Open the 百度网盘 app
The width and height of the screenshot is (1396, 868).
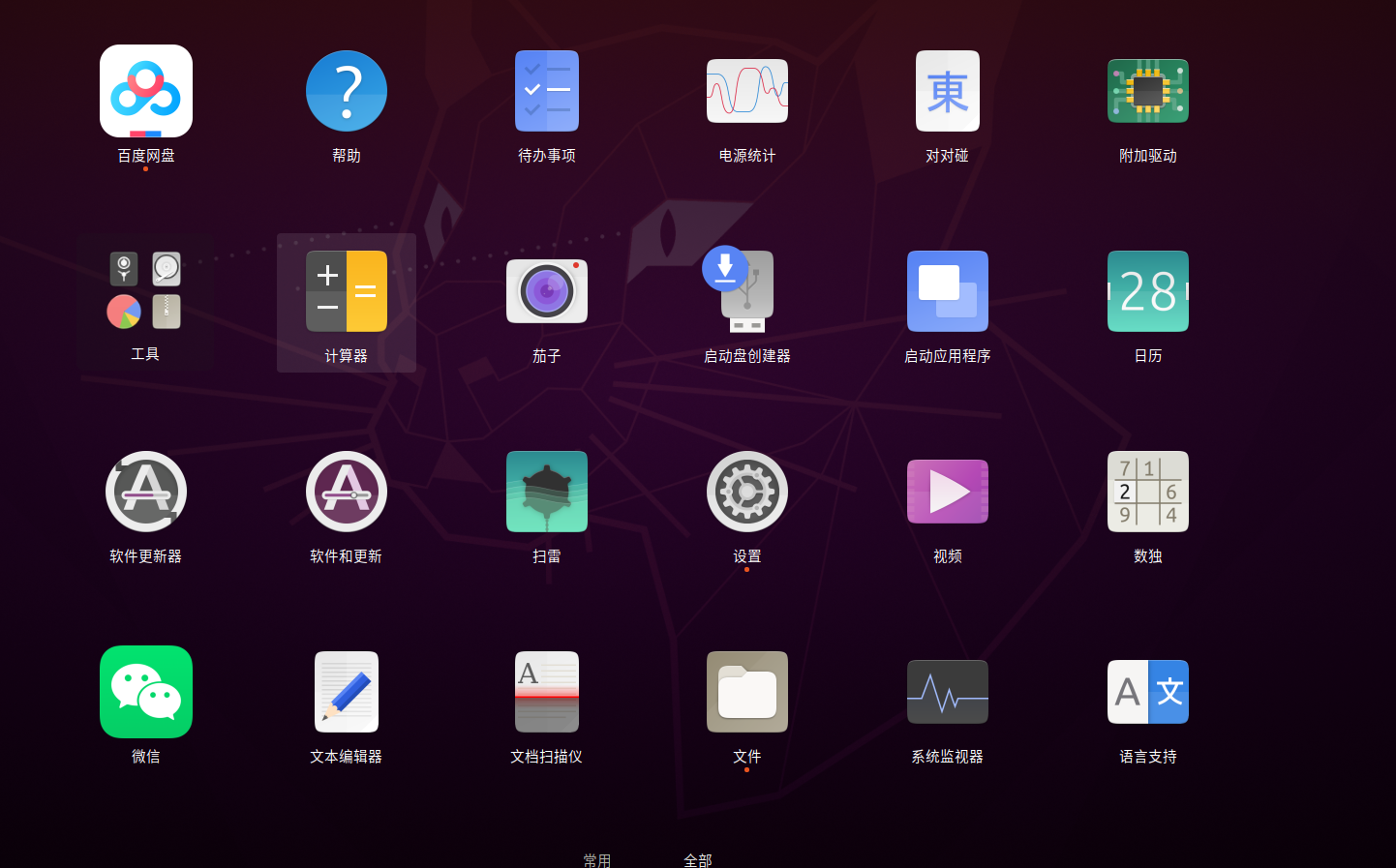(x=146, y=91)
